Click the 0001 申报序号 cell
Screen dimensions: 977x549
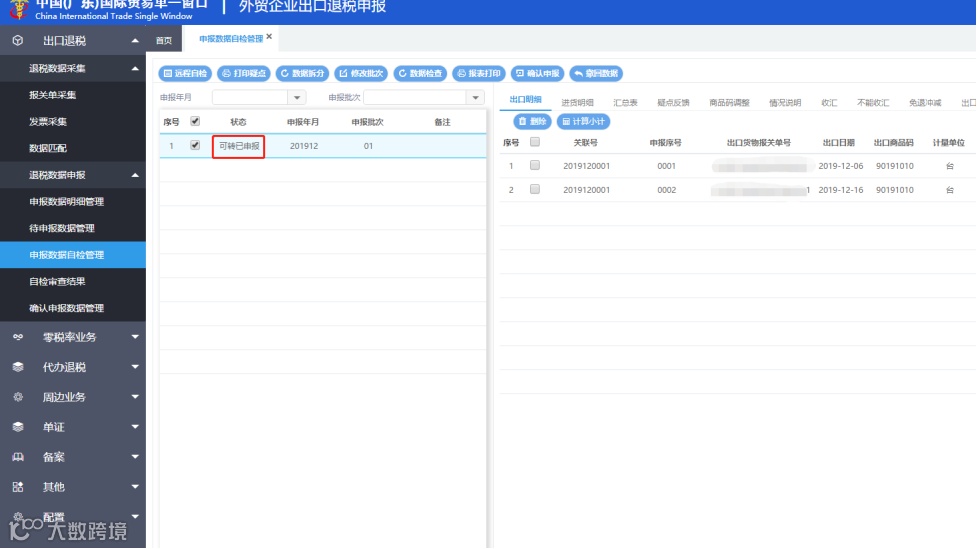[666, 166]
